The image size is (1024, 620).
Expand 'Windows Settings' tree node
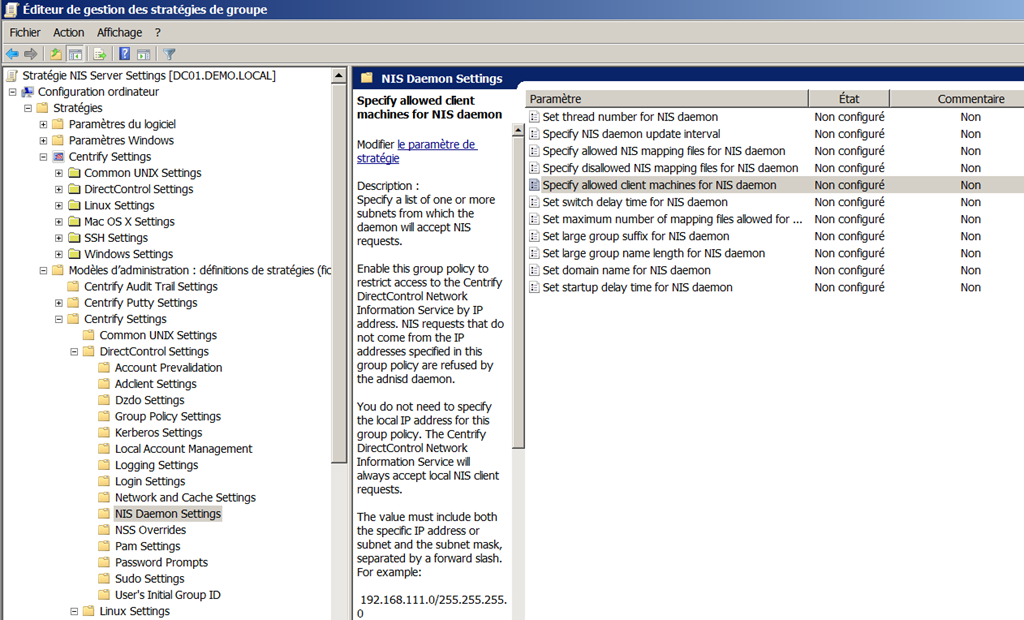click(59, 254)
